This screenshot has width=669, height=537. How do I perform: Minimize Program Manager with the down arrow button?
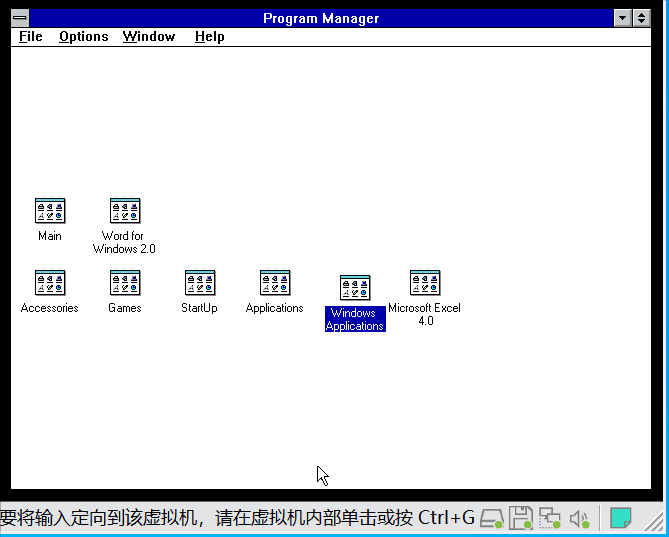622,18
